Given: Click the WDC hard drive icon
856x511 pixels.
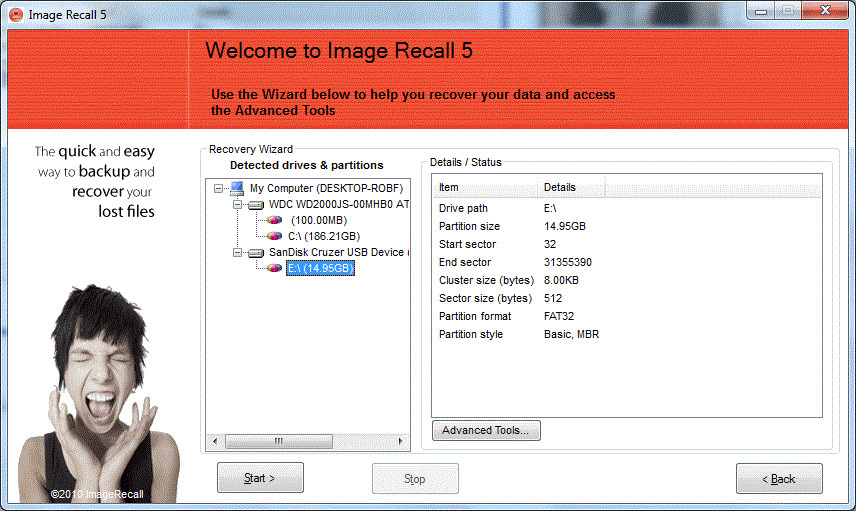Looking at the screenshot, I should point(255,205).
